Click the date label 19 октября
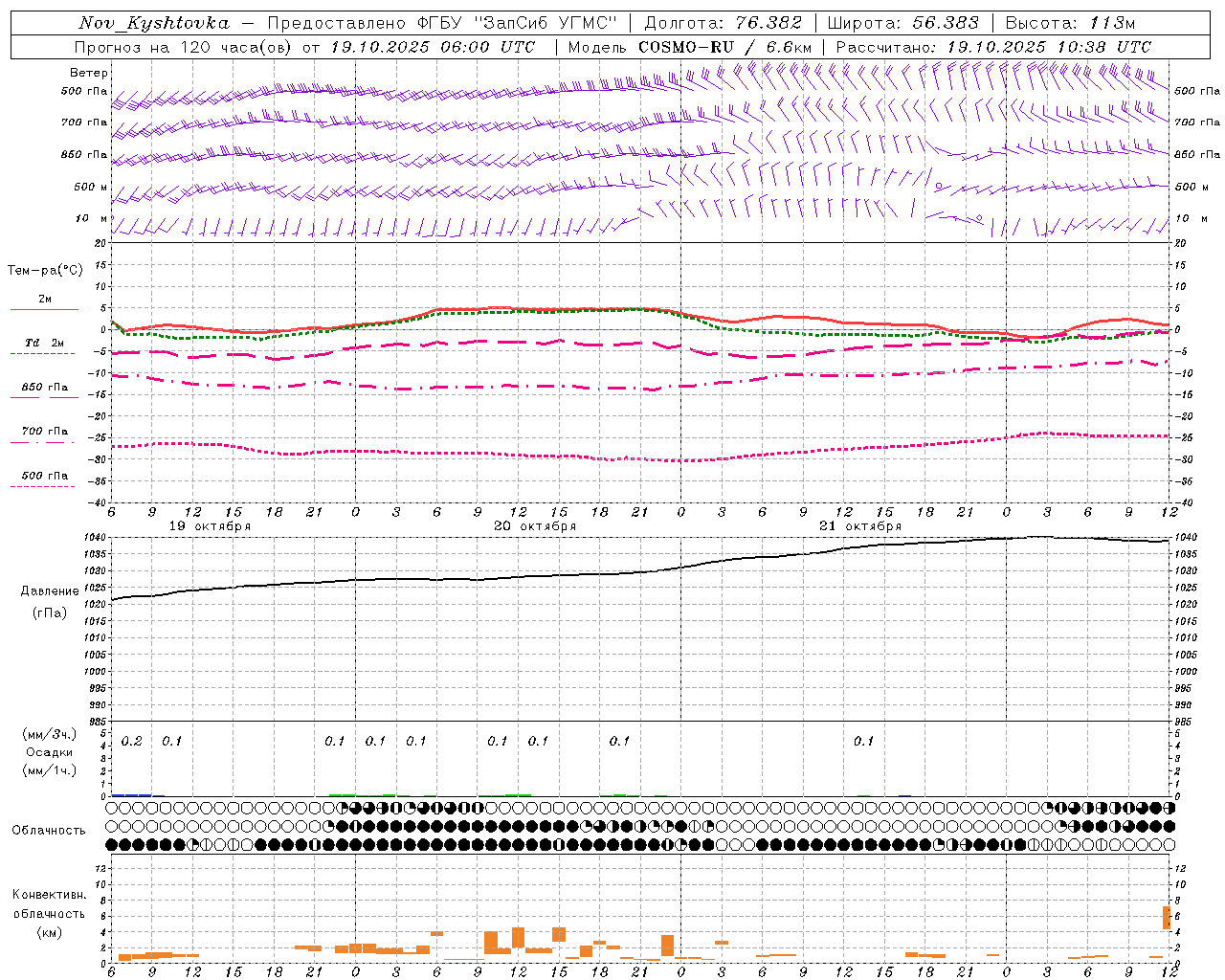 210,526
